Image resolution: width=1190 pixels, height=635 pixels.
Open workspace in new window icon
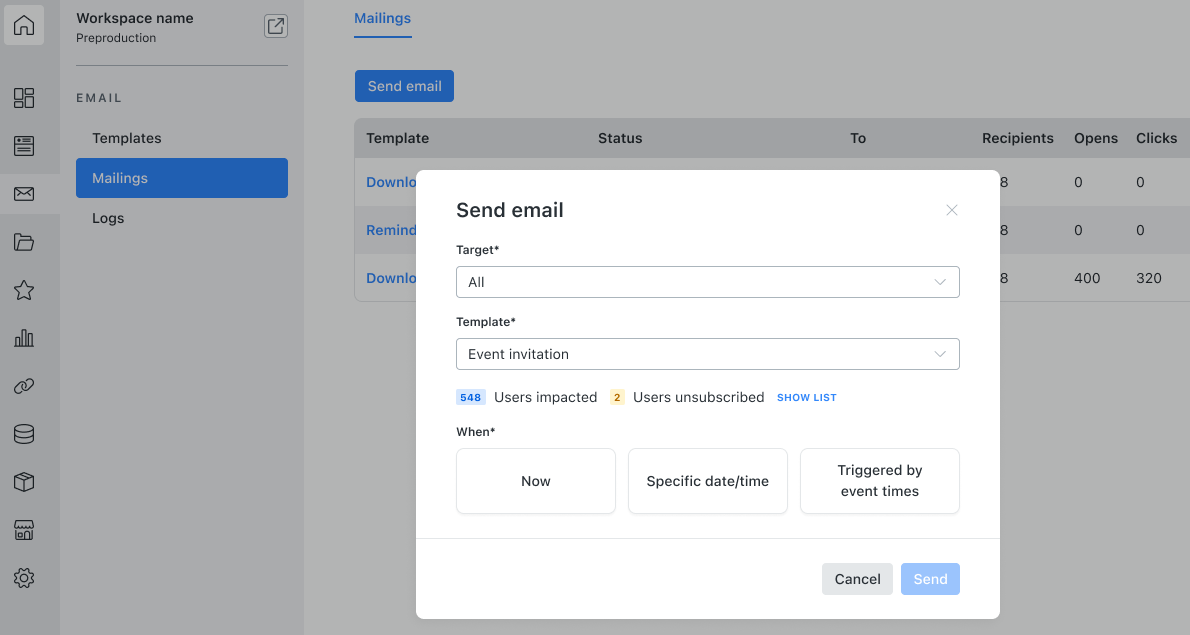click(x=275, y=26)
